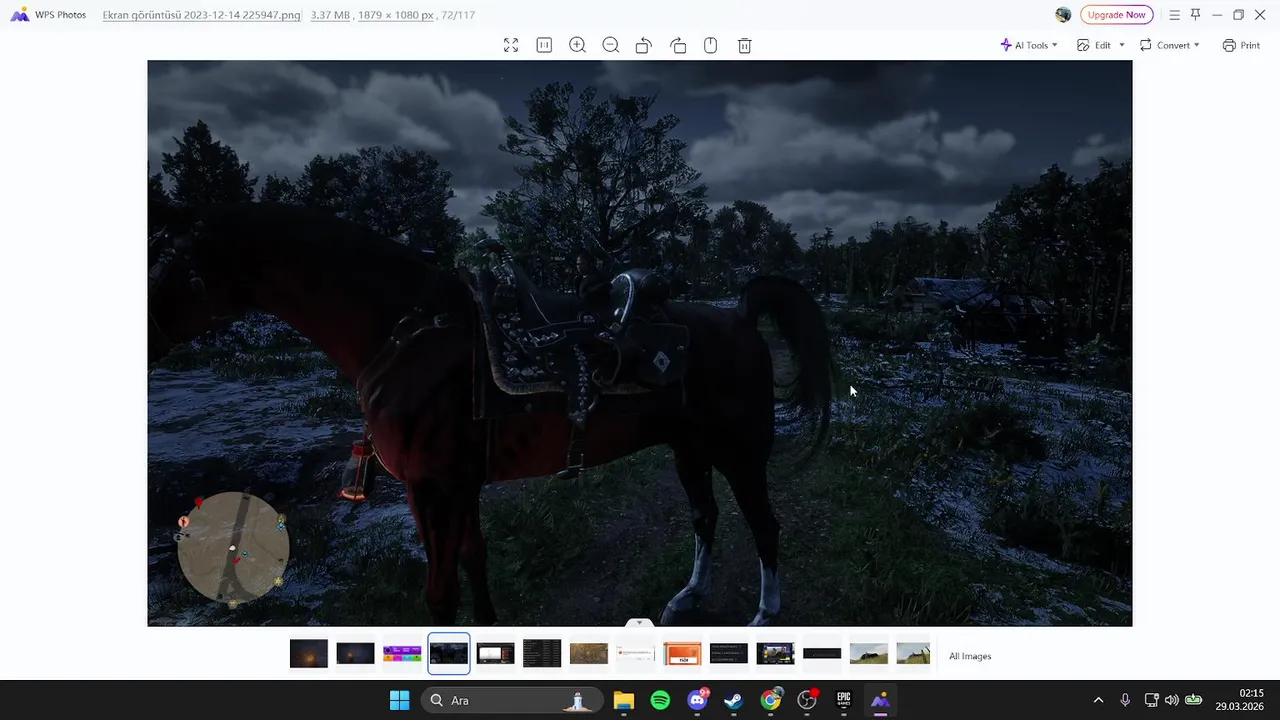Select the first dark orange-glow thumbnail
Screen dimensions: 1280x720
(309, 654)
